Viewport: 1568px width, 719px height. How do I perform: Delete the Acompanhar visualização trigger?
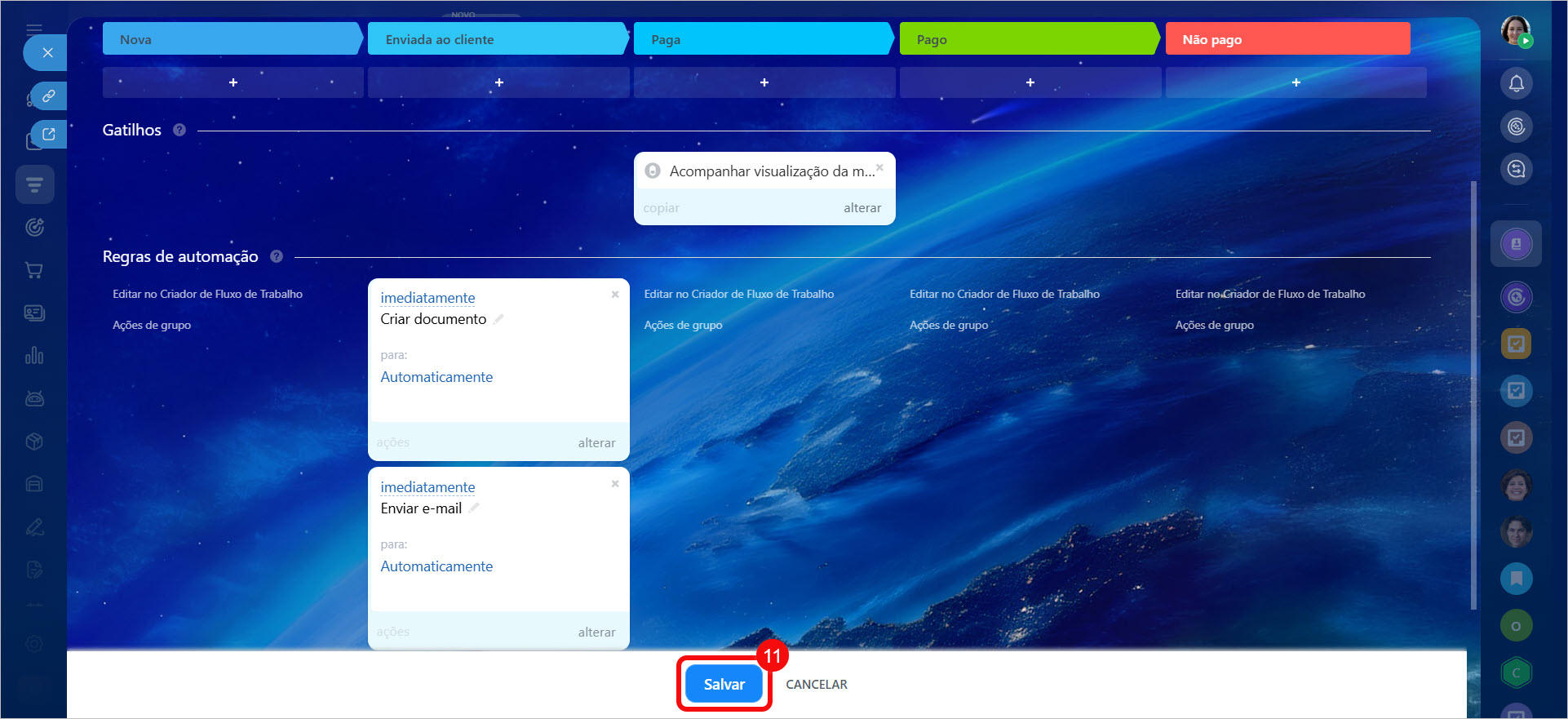[x=879, y=167]
